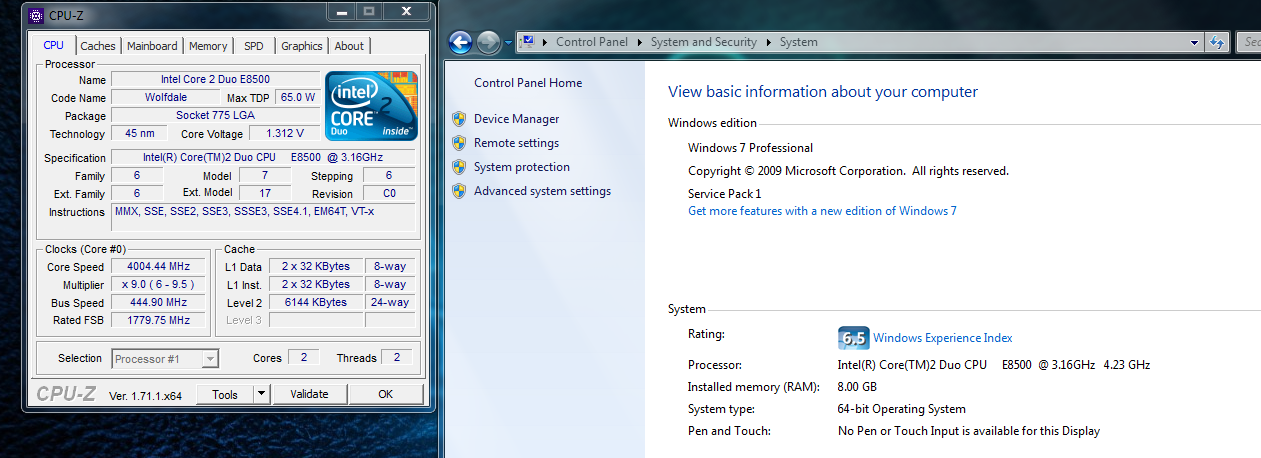Viewport: 1261px width, 458px height.
Task: Switch to the About tab
Action: click(x=349, y=46)
